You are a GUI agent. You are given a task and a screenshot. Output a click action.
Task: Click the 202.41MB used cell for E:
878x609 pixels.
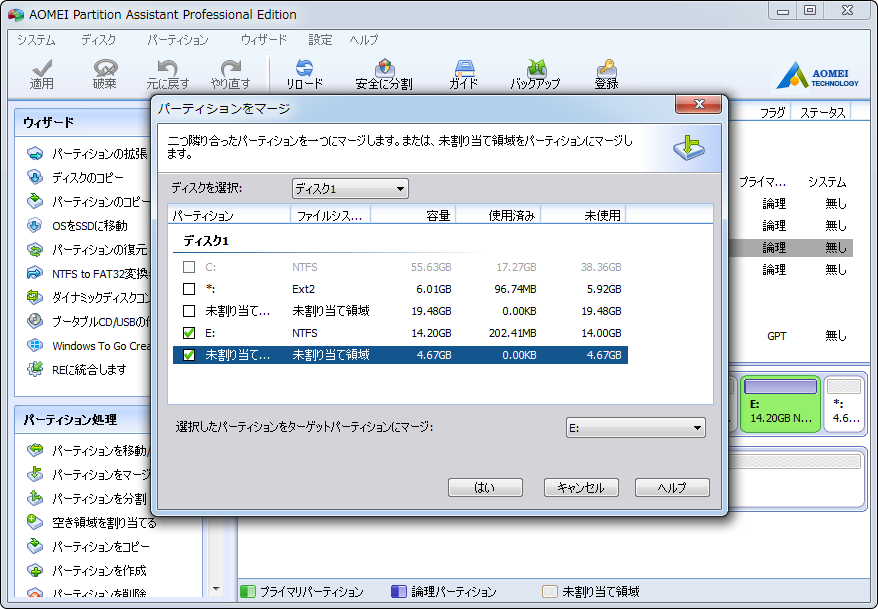pos(512,333)
